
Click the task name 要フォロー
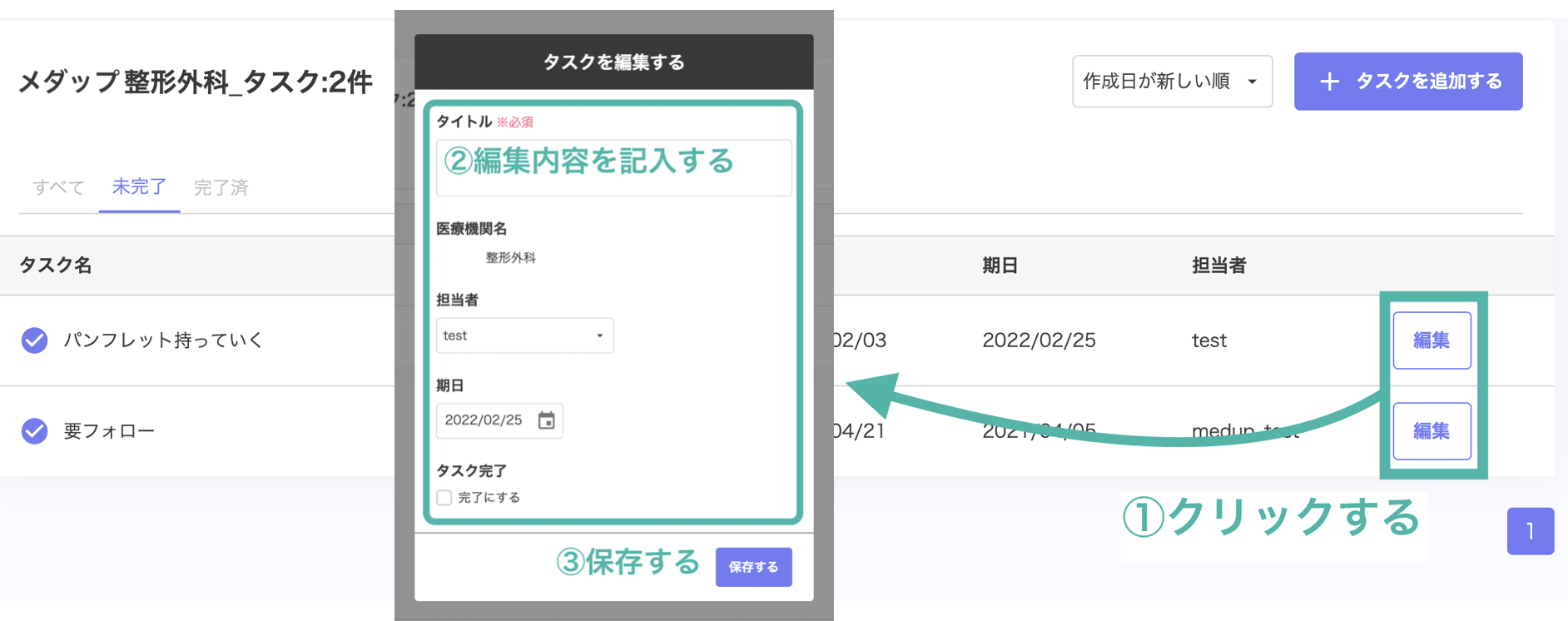(x=109, y=431)
